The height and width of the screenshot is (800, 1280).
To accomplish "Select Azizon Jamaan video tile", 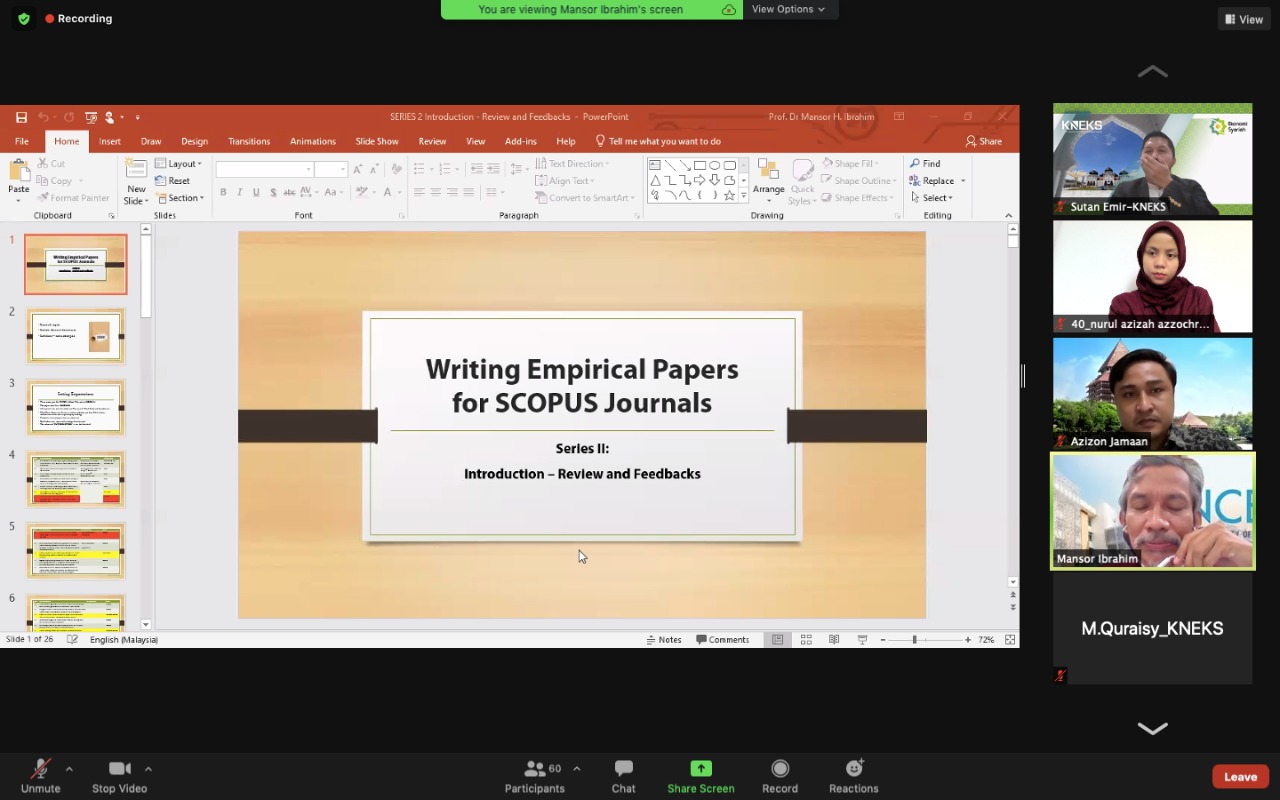I will [x=1152, y=394].
